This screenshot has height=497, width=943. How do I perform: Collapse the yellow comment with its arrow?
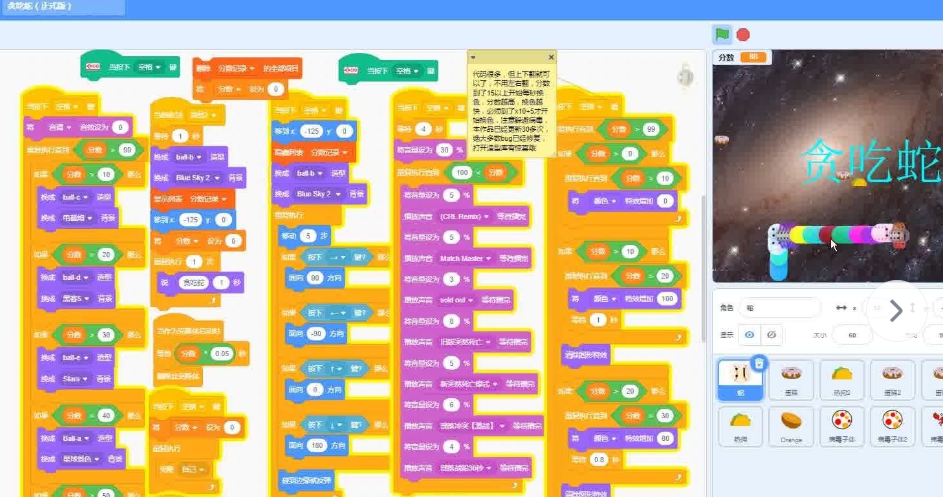coord(472,58)
